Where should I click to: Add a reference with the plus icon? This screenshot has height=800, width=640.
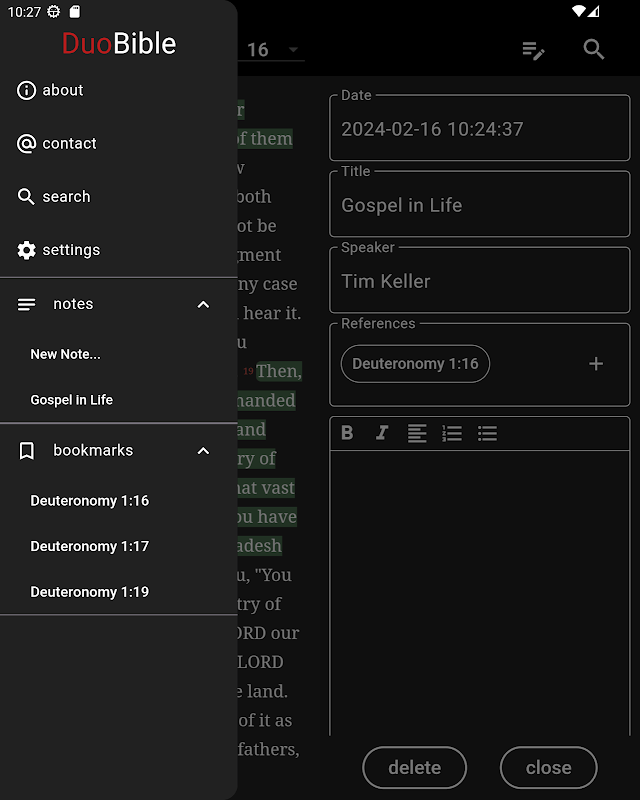pyautogui.click(x=596, y=364)
